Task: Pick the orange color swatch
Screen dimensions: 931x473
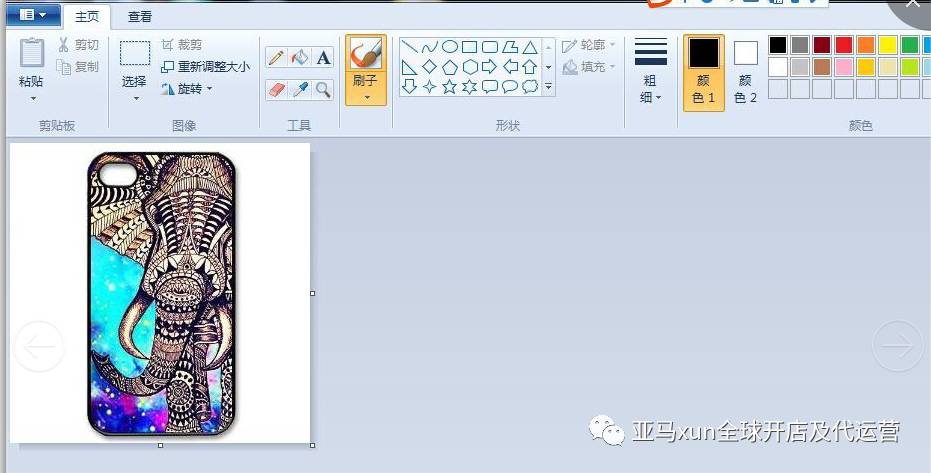Action: click(866, 45)
